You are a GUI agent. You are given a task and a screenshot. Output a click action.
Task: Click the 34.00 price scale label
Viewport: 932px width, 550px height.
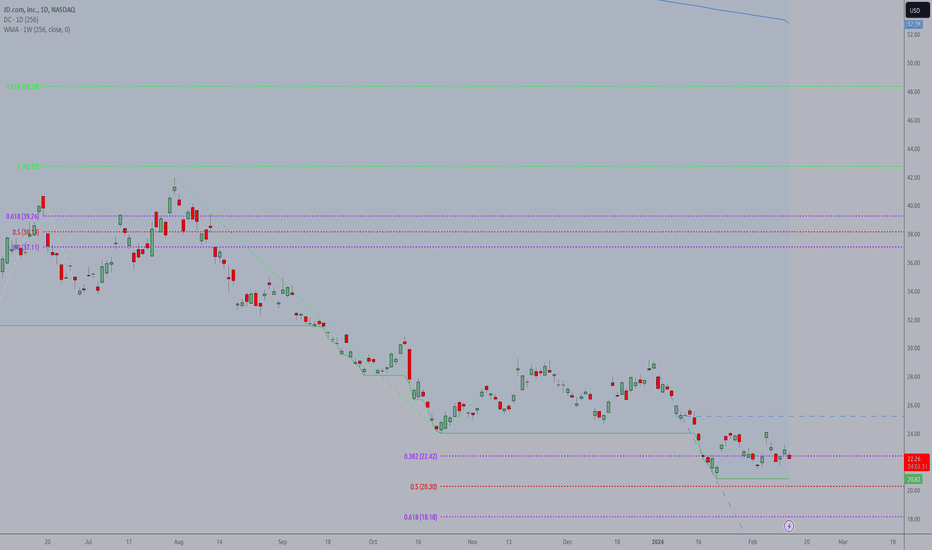point(913,291)
